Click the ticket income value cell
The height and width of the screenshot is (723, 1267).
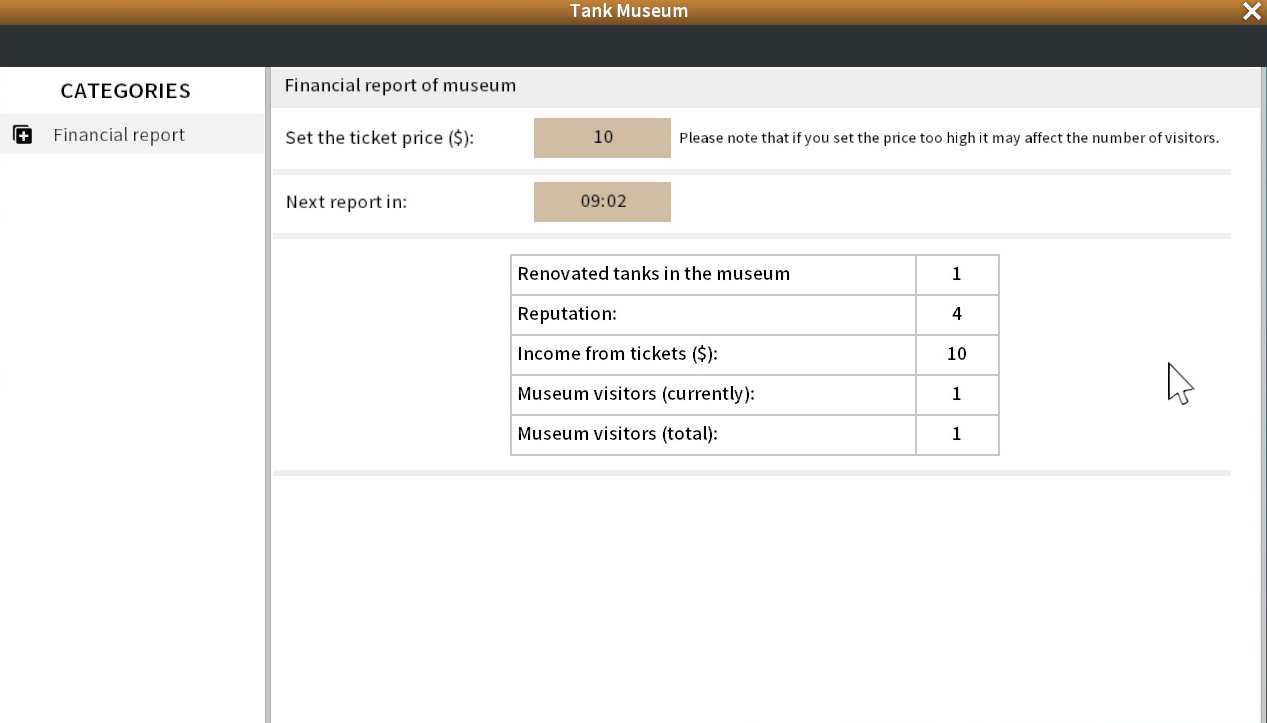click(x=957, y=354)
